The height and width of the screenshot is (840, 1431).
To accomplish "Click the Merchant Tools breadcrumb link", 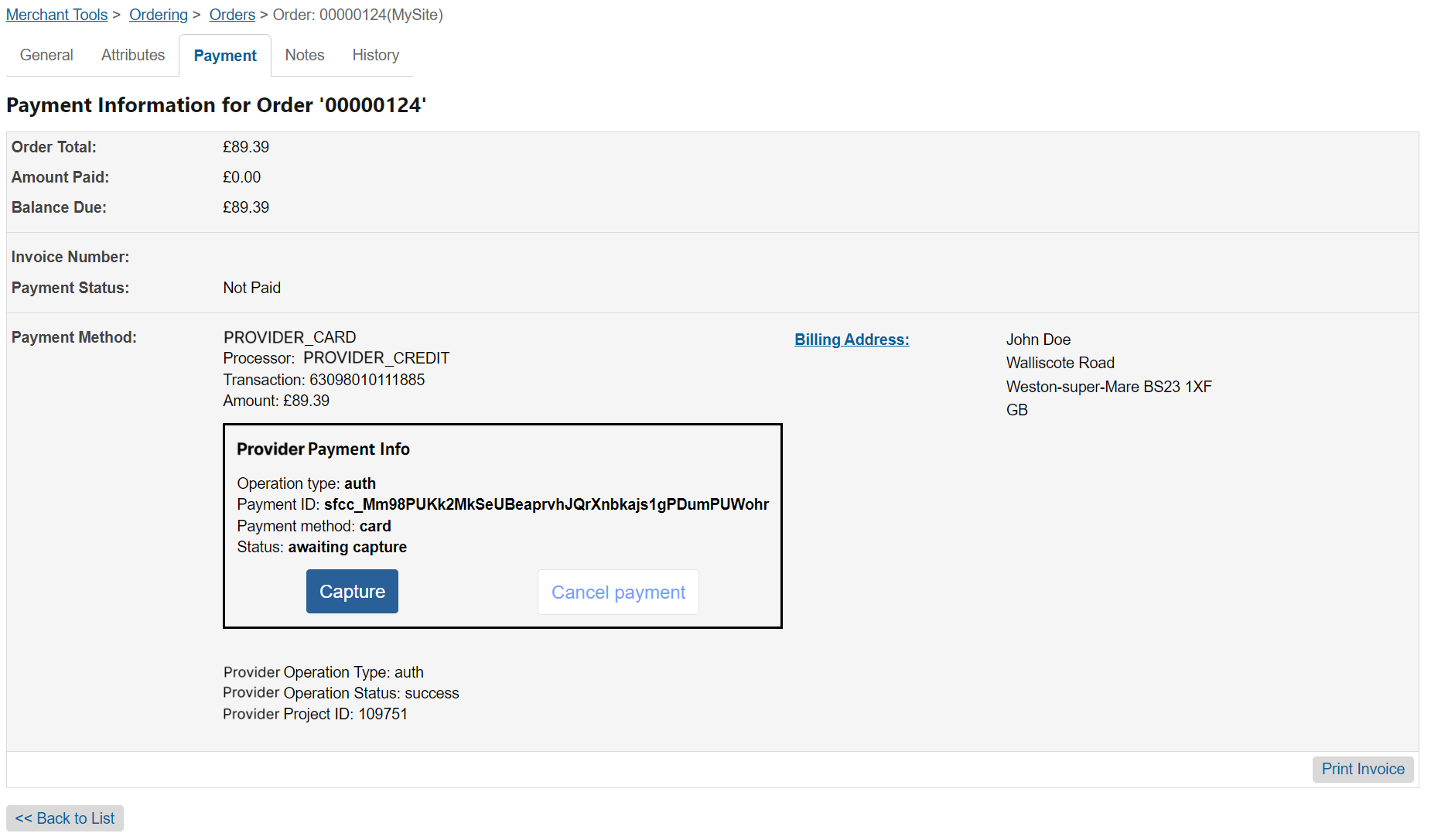I will coord(56,15).
